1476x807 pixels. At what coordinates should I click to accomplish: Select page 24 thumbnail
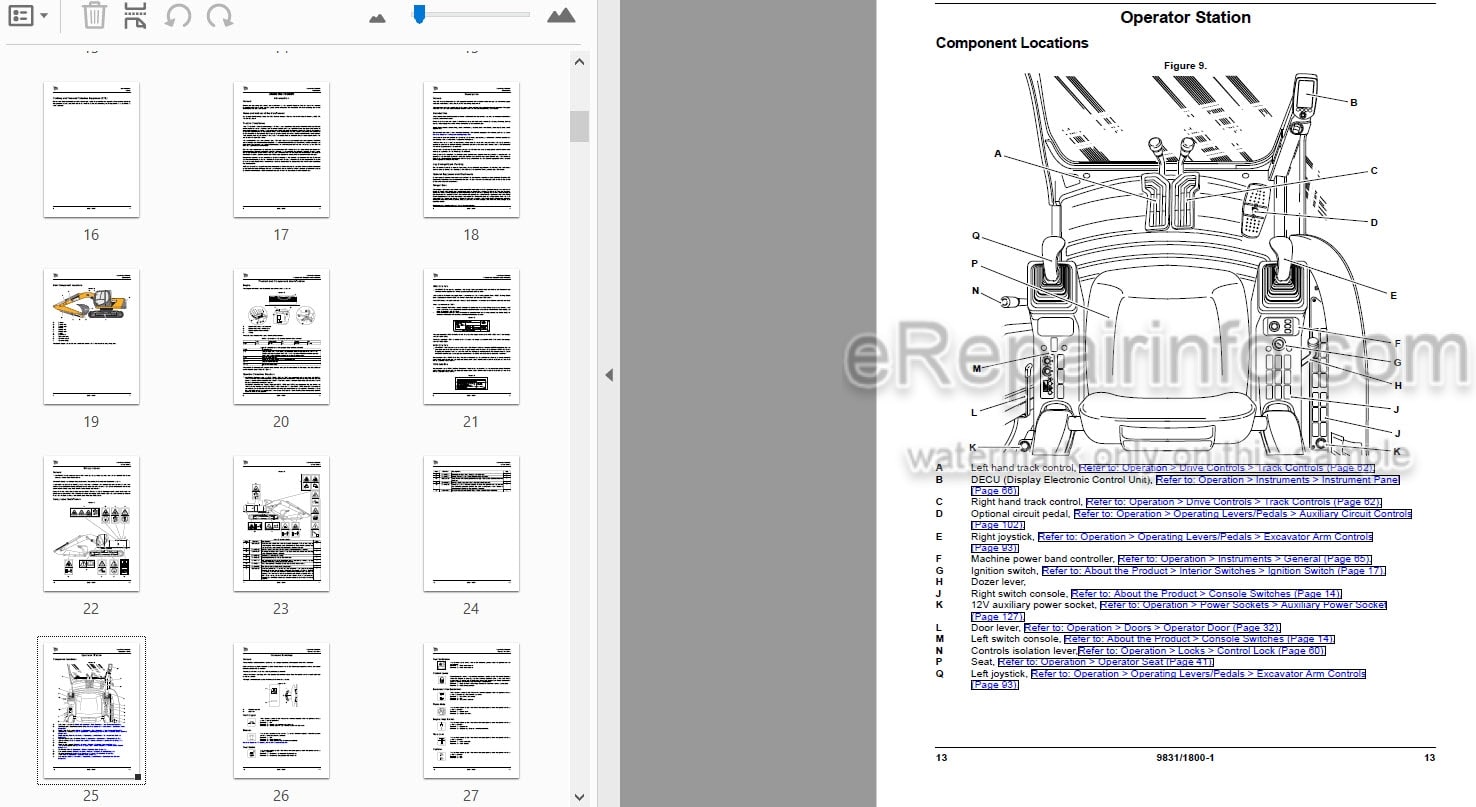[471, 524]
